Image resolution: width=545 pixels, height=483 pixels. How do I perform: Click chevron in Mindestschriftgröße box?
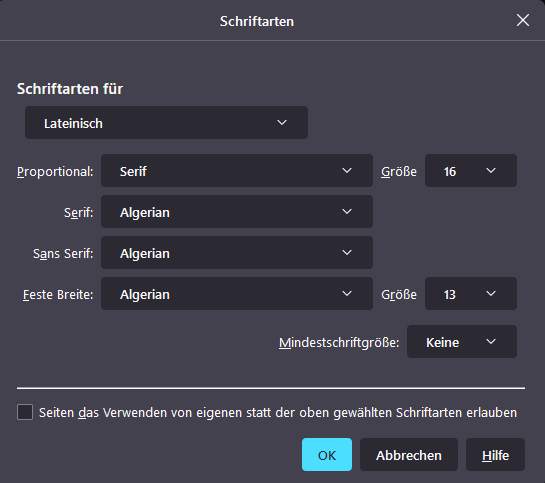click(491, 341)
